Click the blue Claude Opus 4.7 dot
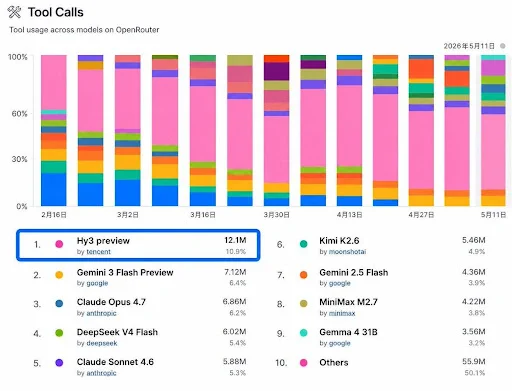 (59, 304)
